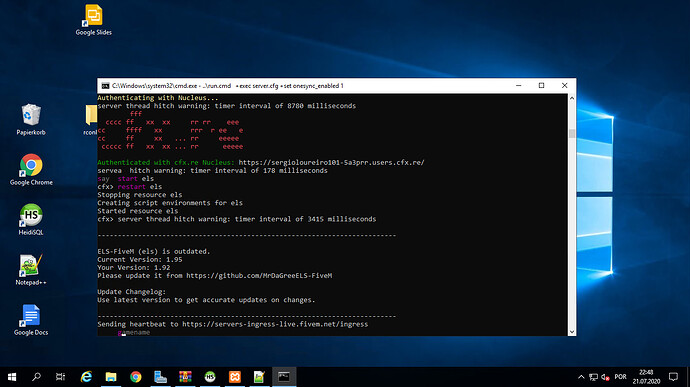The width and height of the screenshot is (690, 387).
Task: Open the WinRAR taskbar icon
Action: pyautogui.click(x=185, y=377)
